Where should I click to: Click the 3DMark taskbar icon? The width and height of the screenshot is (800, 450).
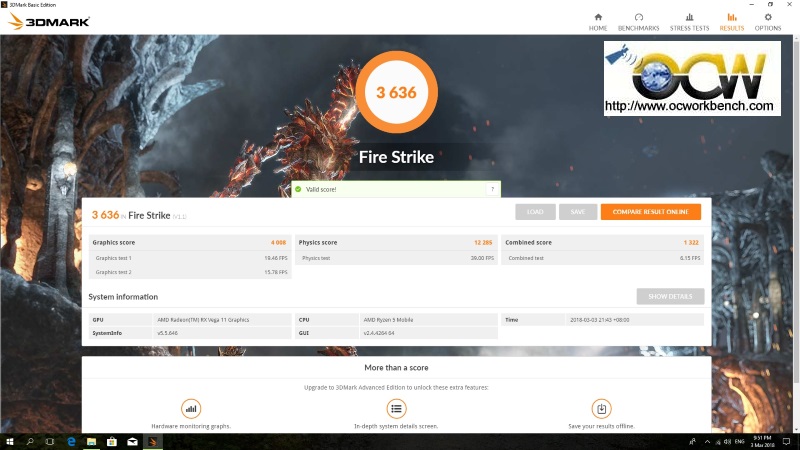click(x=153, y=442)
